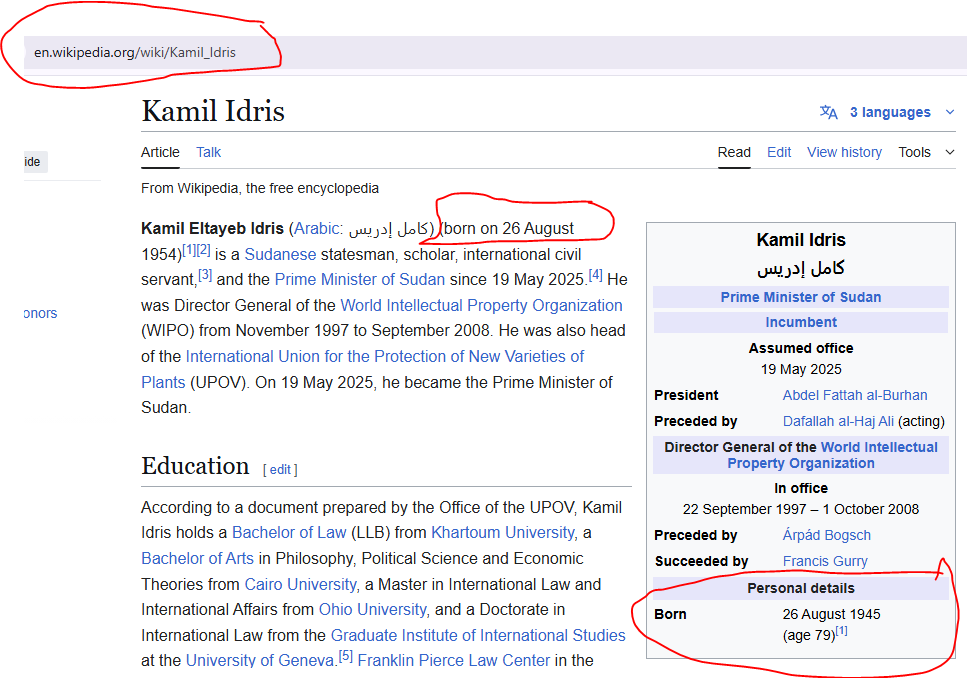Click the partially hidden sidebar hide button
The image size is (967, 678).
(x=34, y=162)
